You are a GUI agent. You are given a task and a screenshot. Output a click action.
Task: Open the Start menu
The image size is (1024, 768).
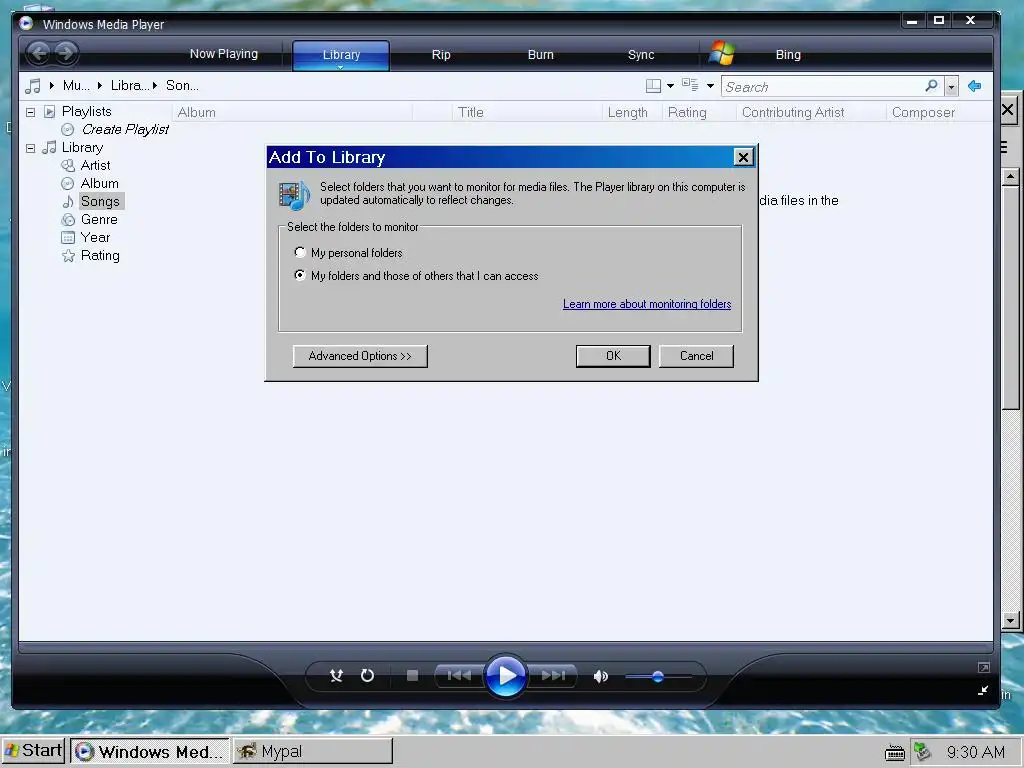33,750
